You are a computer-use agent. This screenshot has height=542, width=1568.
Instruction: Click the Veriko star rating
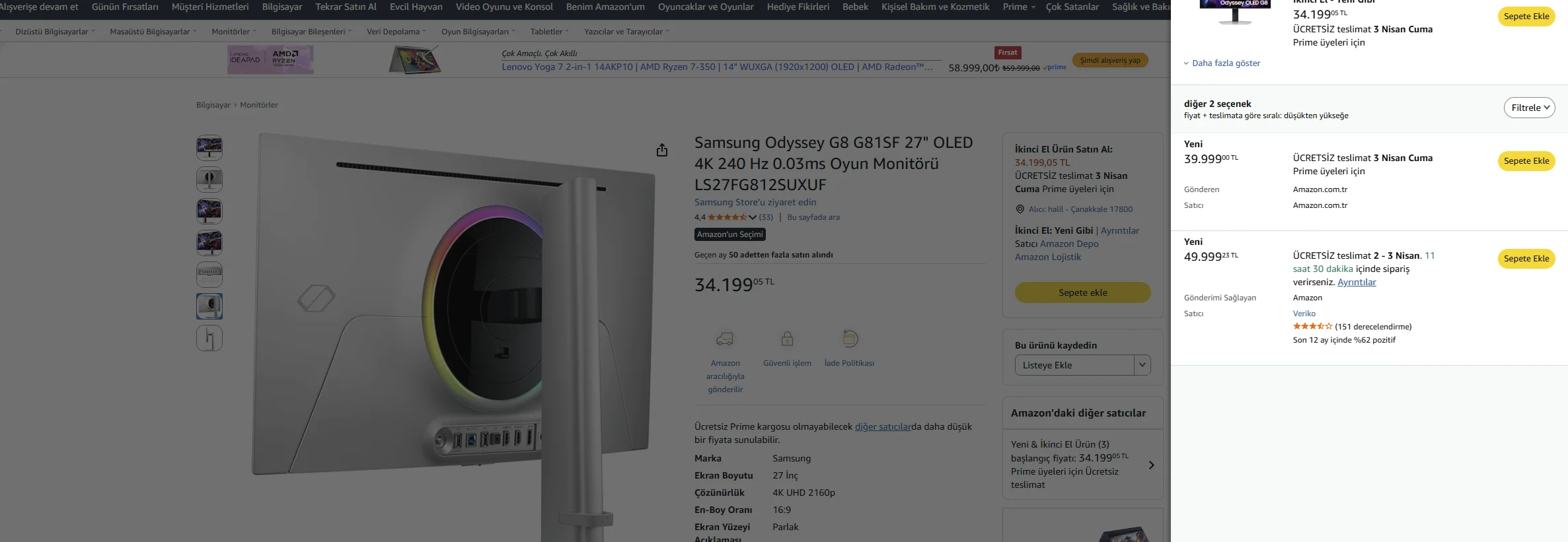(x=1312, y=327)
